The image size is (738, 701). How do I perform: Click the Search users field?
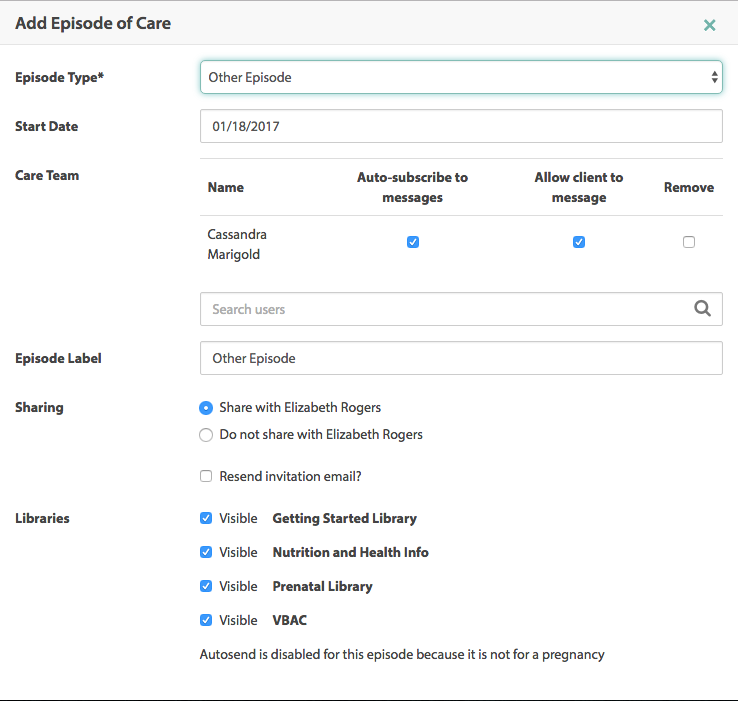[445, 309]
